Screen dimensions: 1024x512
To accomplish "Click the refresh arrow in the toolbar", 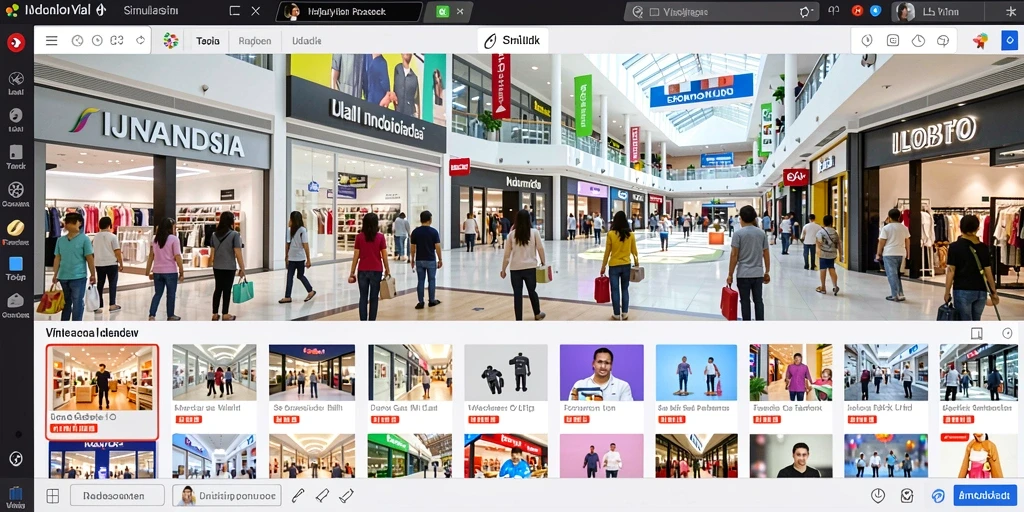I will (x=140, y=40).
